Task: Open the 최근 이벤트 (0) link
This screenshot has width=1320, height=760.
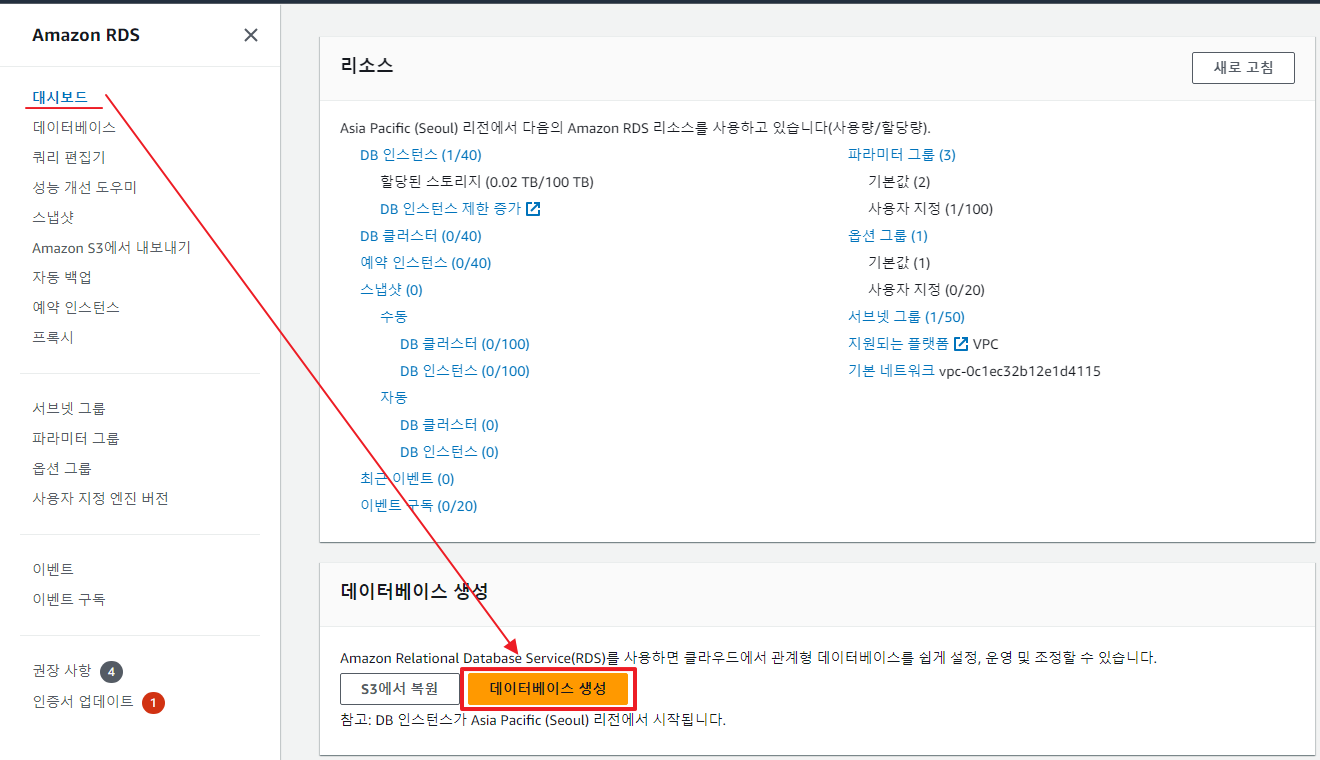Action: pyautogui.click(x=407, y=479)
